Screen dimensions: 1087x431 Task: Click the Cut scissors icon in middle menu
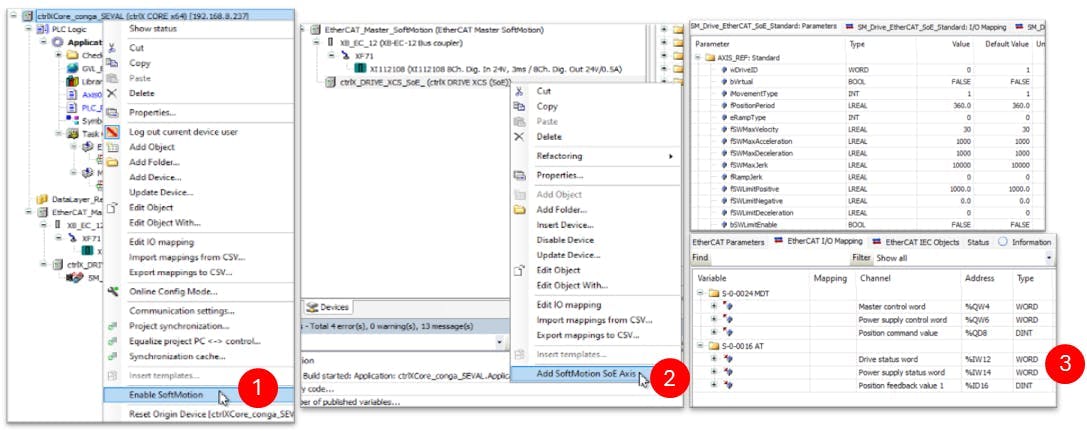pos(519,91)
